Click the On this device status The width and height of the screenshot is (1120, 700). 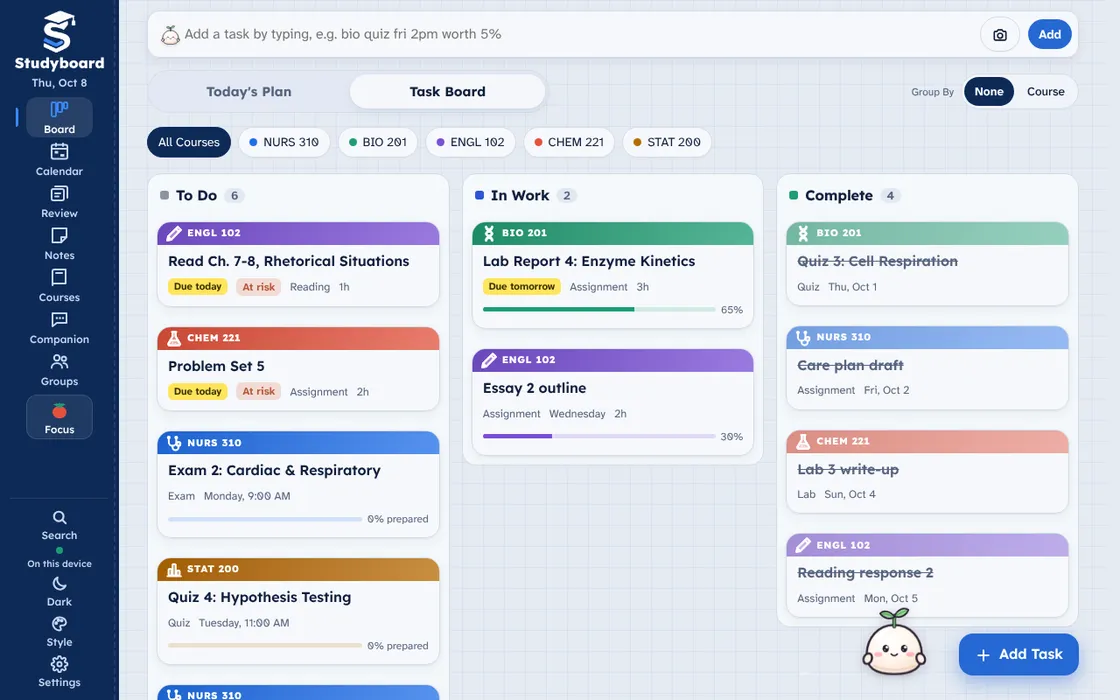point(59,559)
